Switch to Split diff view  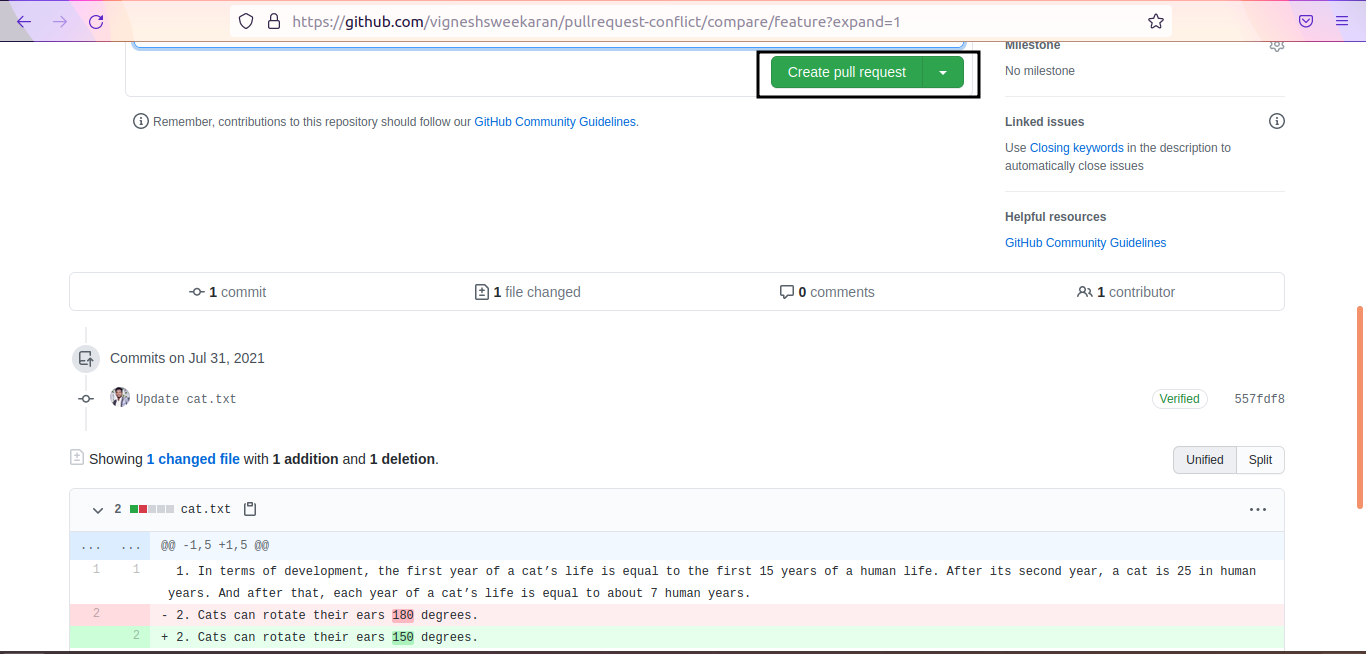click(x=1259, y=459)
